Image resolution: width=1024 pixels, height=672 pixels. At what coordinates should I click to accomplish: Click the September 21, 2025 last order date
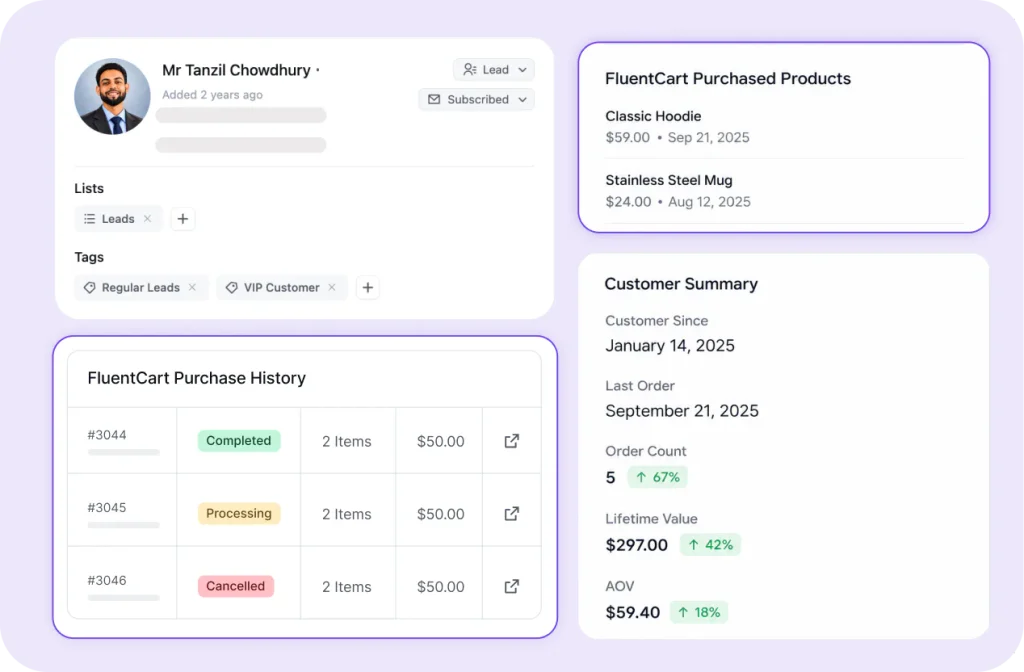click(x=682, y=411)
